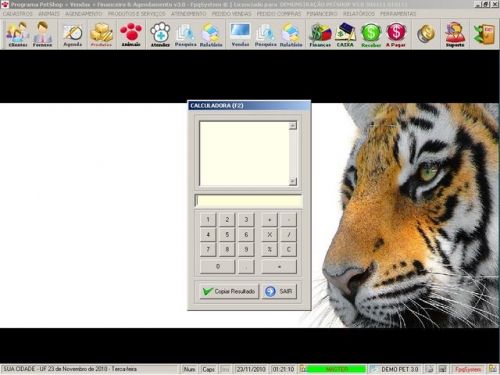The image size is (500, 375).
Task: Click calculator key 4
Action: 208,235
